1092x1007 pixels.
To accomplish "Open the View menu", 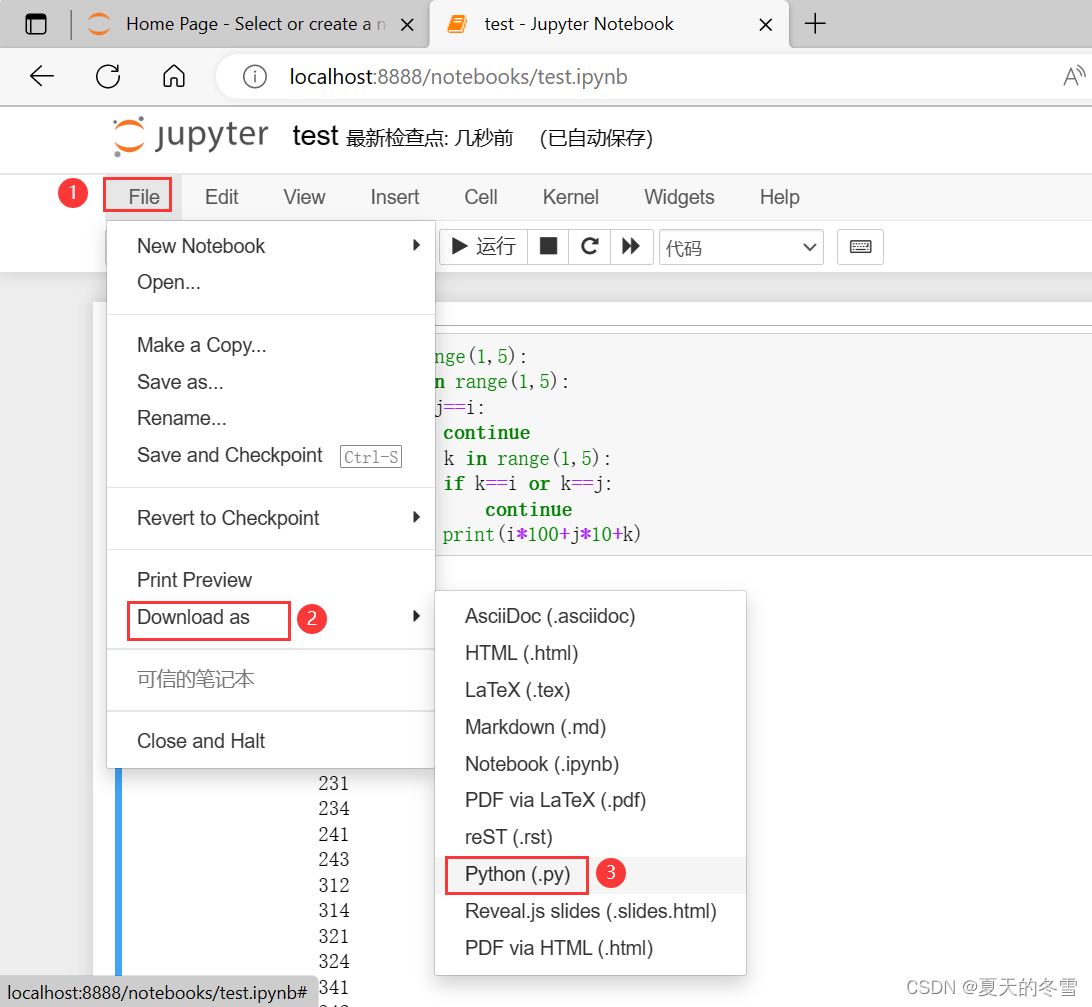I will coord(304,197).
